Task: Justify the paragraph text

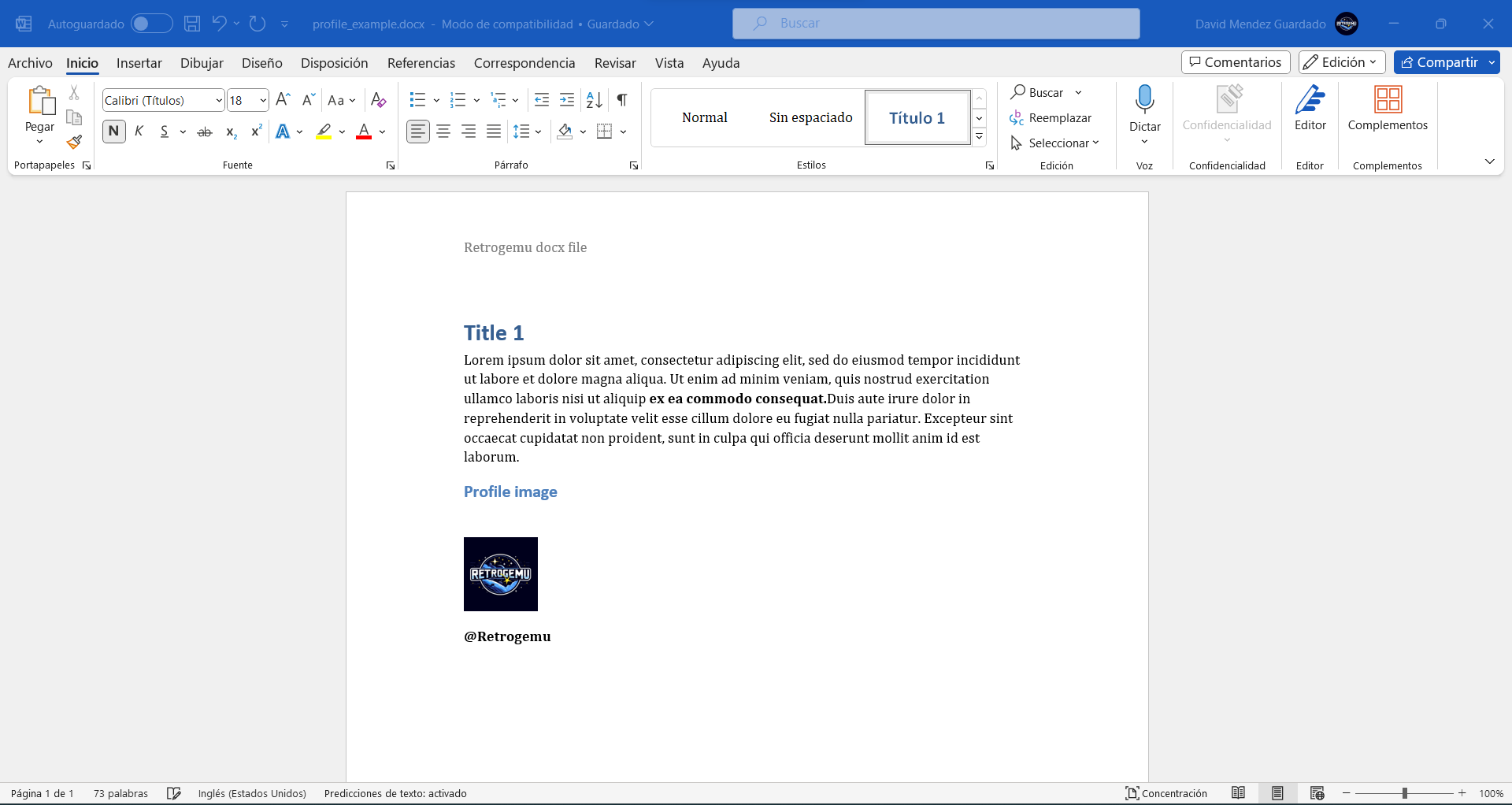Action: click(494, 132)
